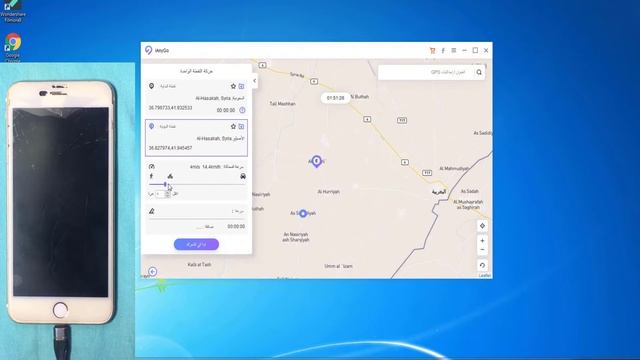This screenshot has width=640, height=360.
Task: Click the start point 00:00:00 time value
Action: [x=226, y=110]
